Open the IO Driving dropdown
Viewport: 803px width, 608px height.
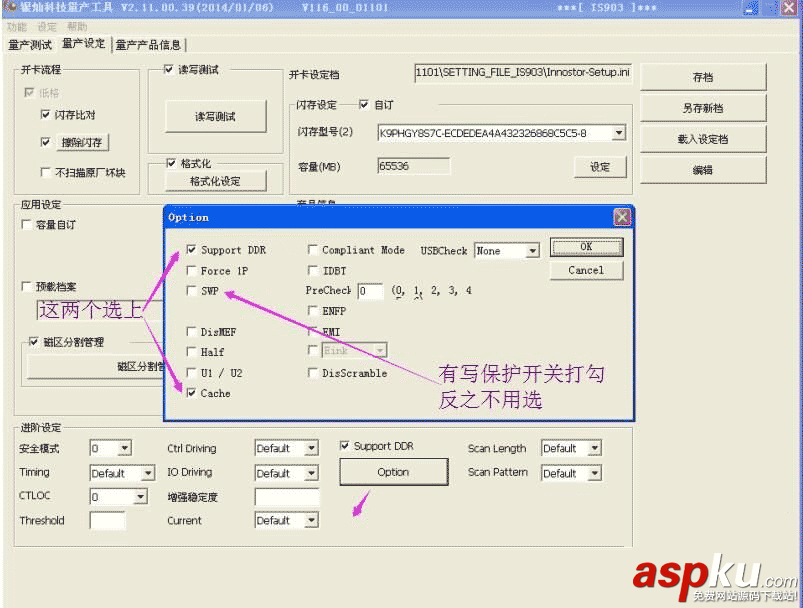coord(311,473)
